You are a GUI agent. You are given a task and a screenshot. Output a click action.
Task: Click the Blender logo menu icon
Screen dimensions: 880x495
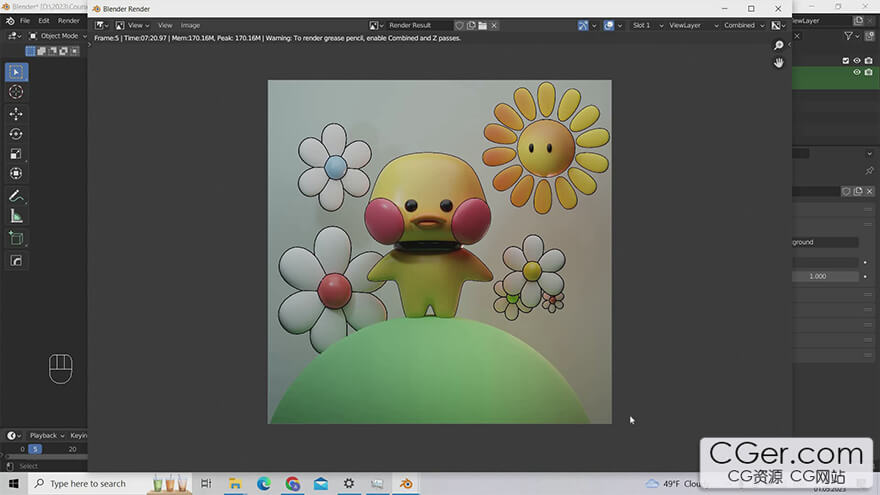click(x=10, y=21)
